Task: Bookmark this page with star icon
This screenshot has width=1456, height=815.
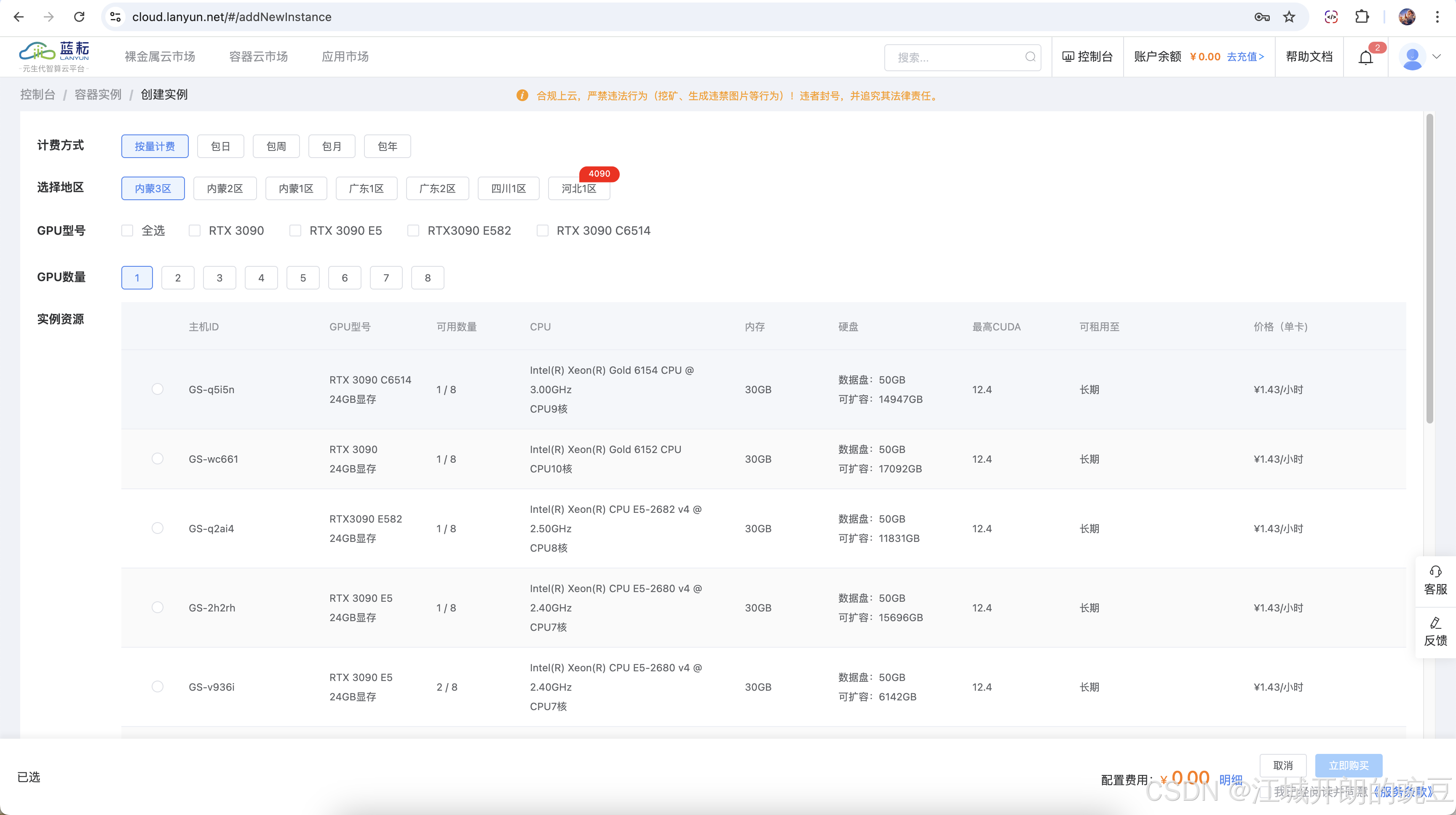Action: 1289,17
